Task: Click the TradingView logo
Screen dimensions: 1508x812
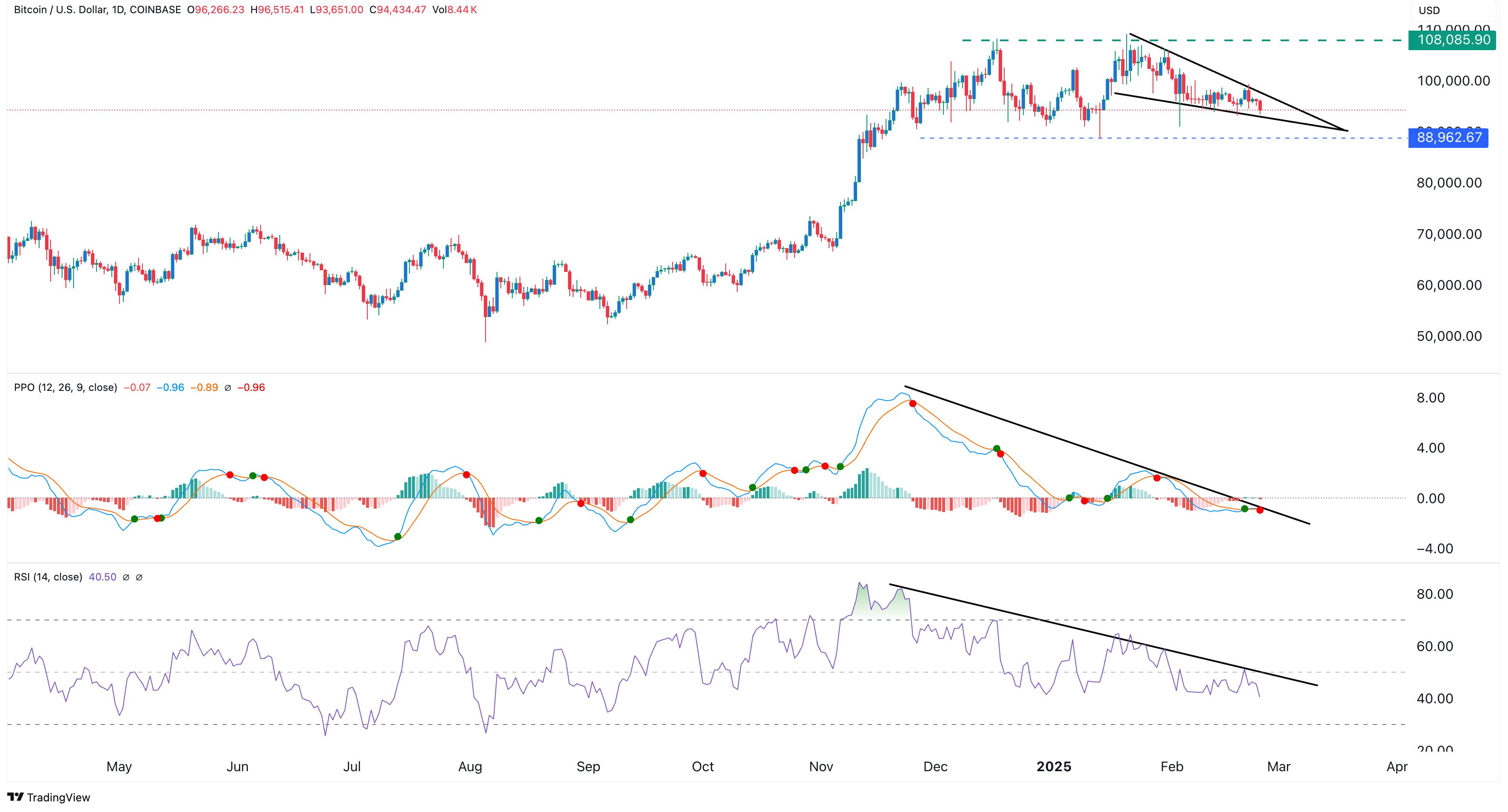Action: pyautogui.click(x=48, y=797)
